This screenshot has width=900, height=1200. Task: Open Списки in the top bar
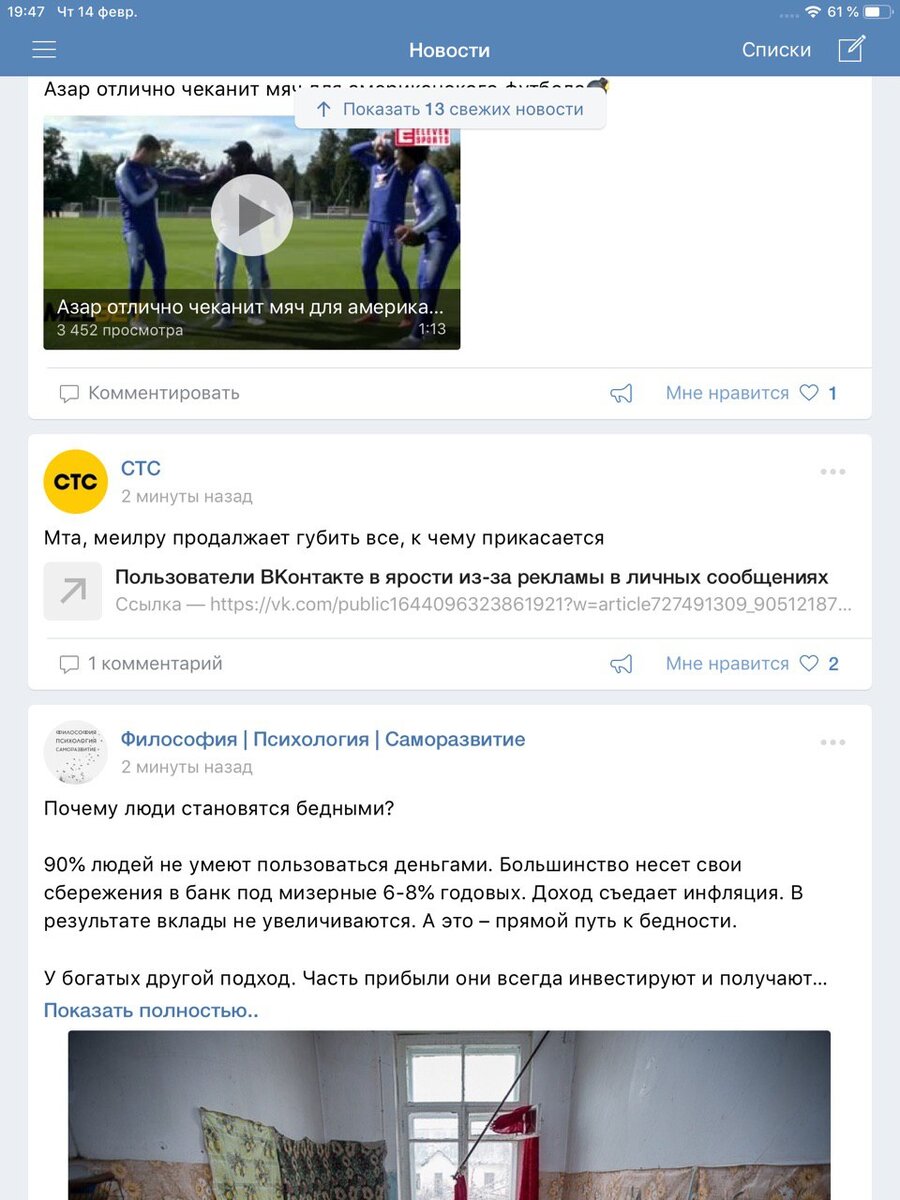click(x=776, y=50)
